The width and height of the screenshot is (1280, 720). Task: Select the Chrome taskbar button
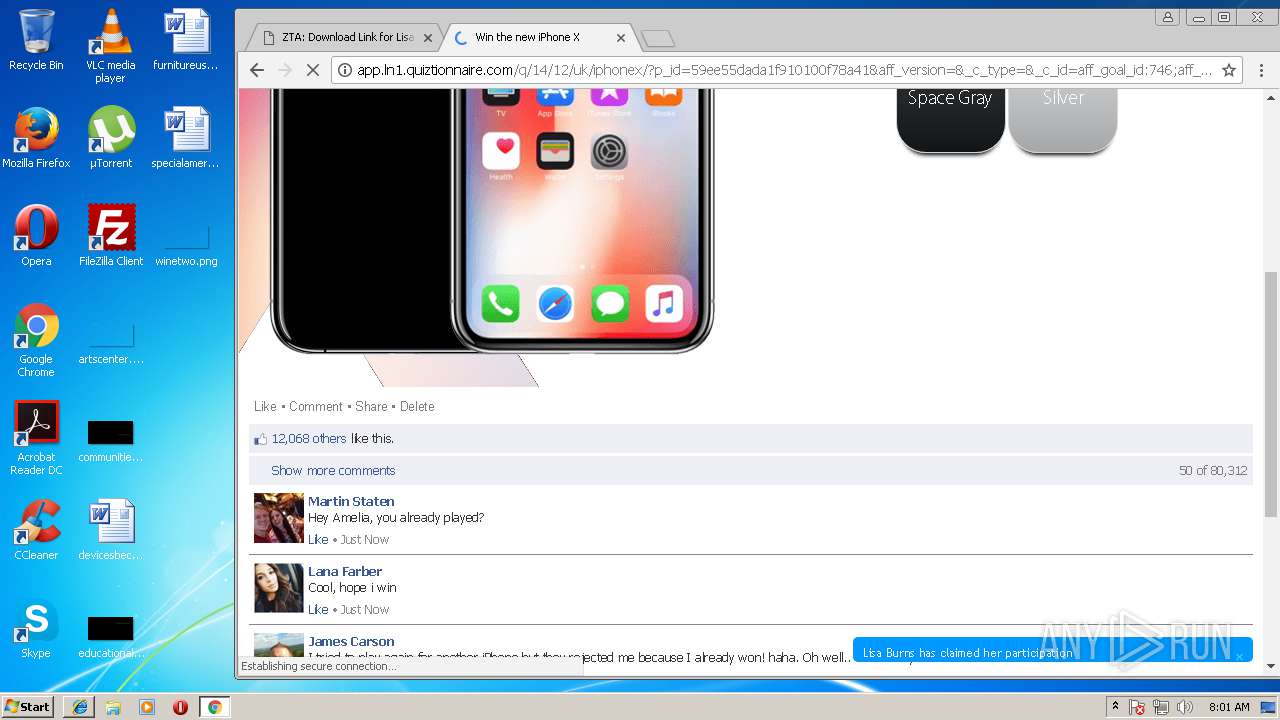click(214, 707)
